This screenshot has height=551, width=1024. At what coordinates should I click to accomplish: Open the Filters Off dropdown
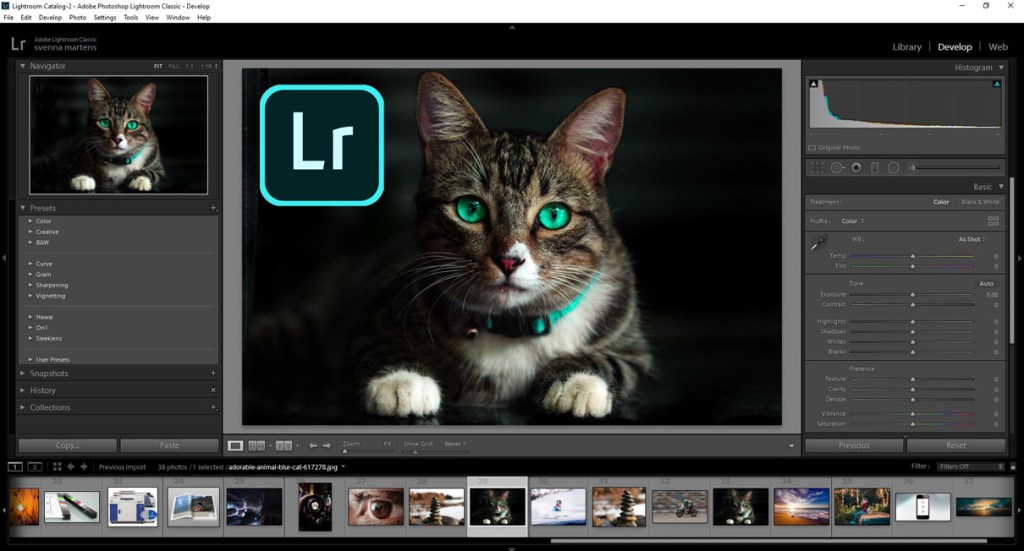coord(971,467)
